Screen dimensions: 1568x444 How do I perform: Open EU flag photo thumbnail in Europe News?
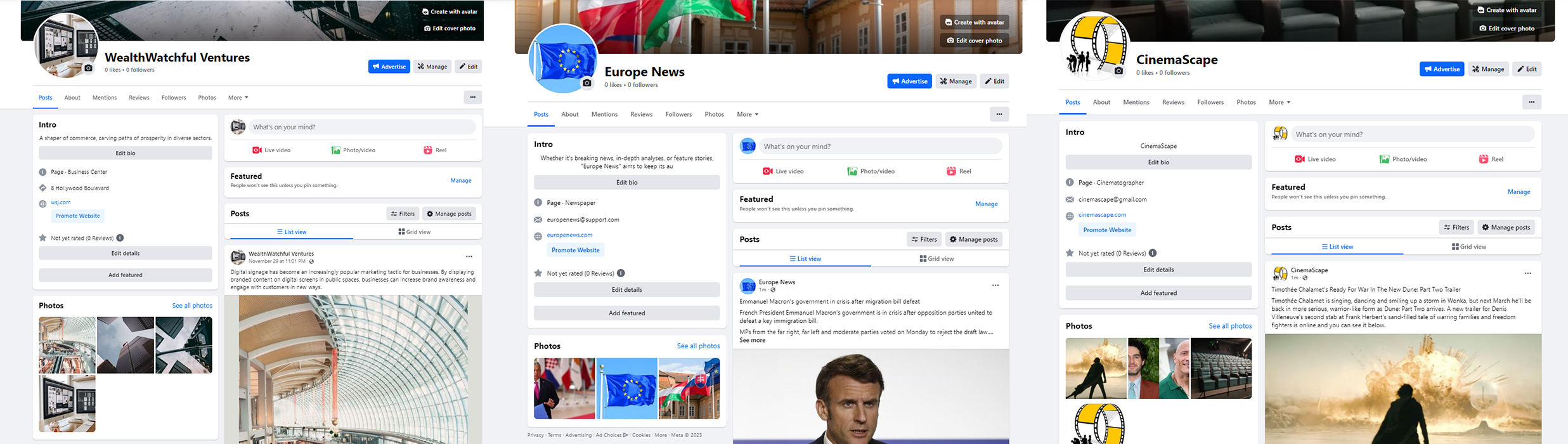626,389
